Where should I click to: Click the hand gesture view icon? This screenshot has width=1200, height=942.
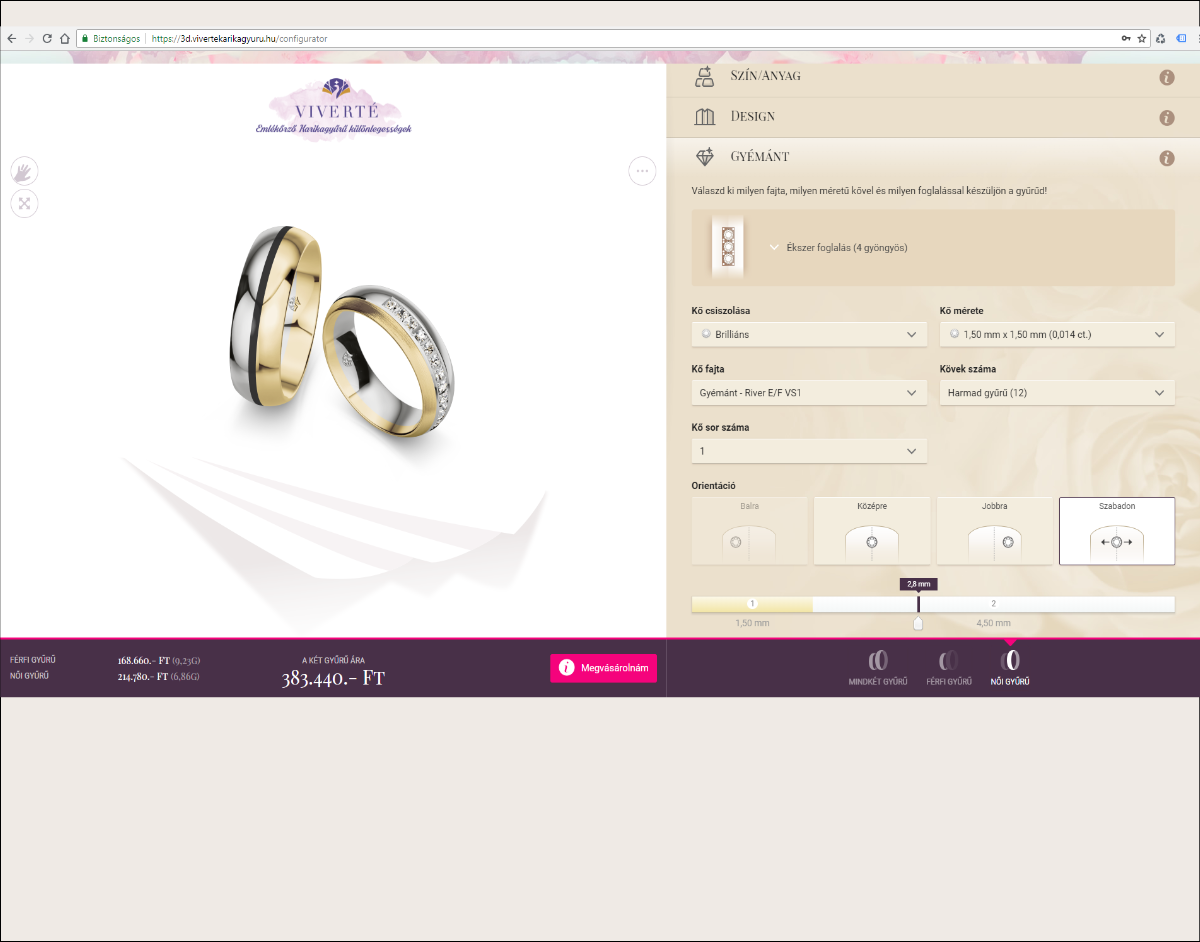point(25,171)
